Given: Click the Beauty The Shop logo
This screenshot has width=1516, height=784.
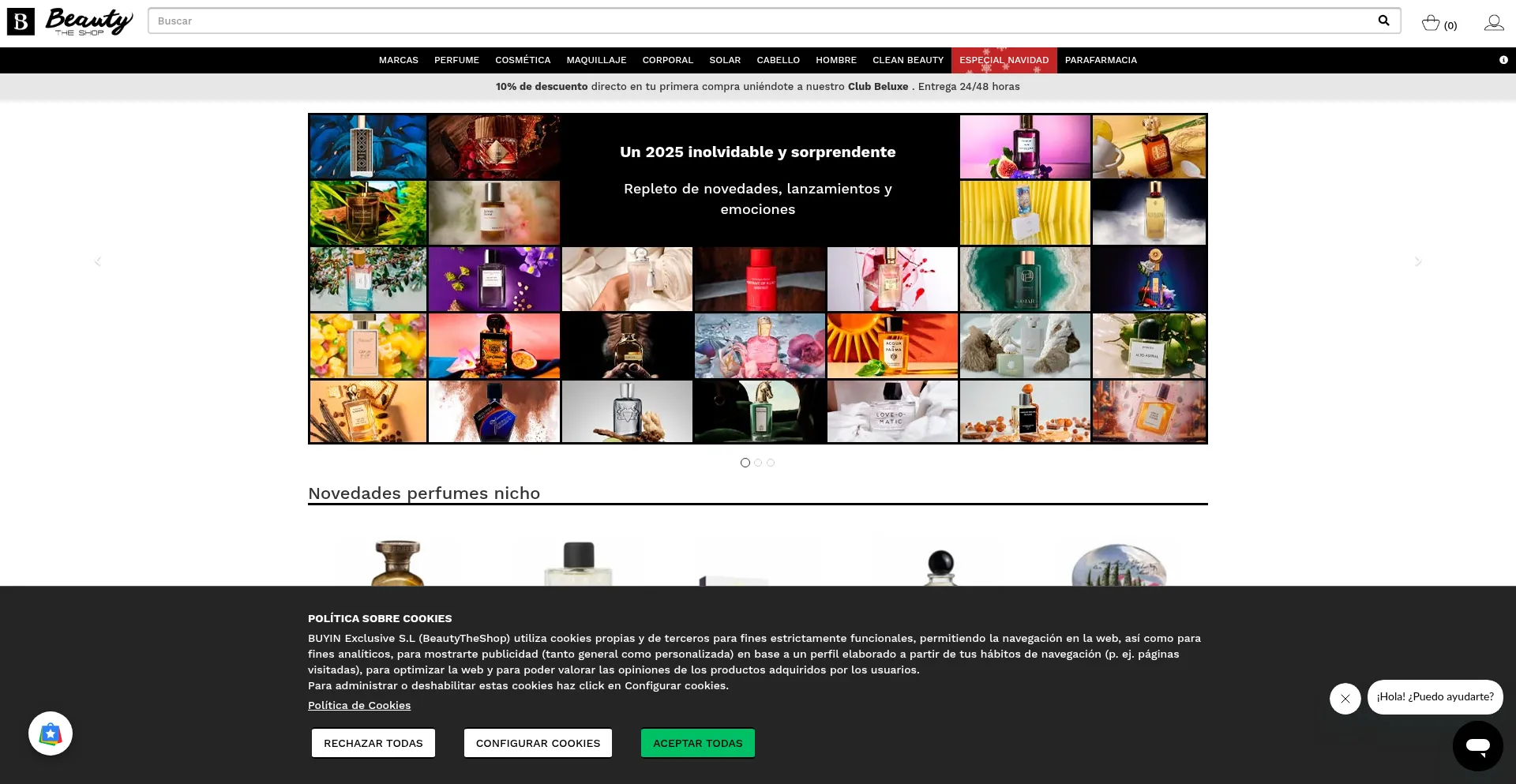Looking at the screenshot, I should click(x=70, y=21).
